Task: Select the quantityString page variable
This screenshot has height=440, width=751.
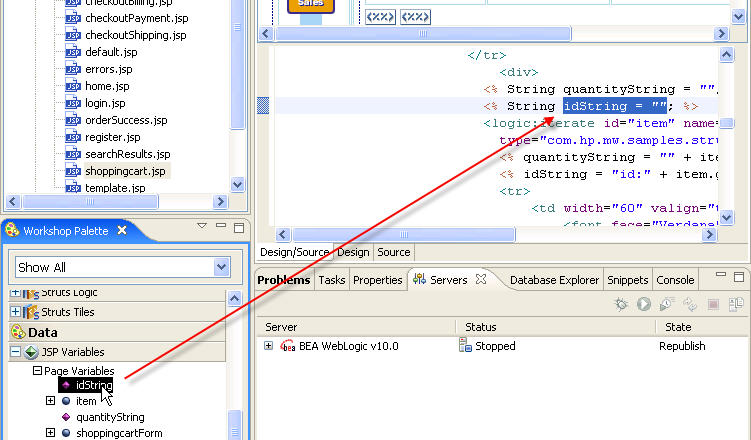Action: 110,417
